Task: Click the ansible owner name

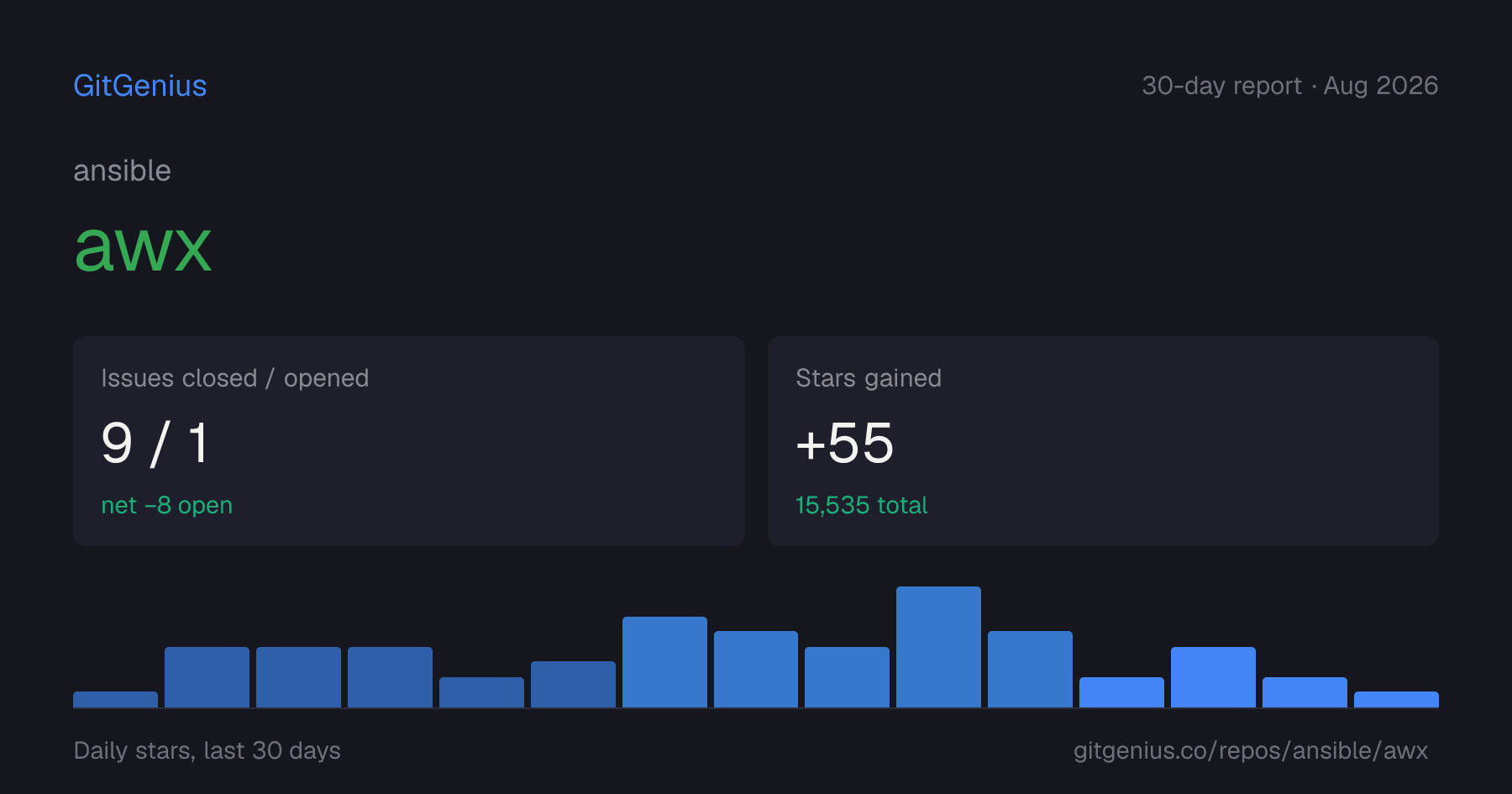Action: coord(123,171)
